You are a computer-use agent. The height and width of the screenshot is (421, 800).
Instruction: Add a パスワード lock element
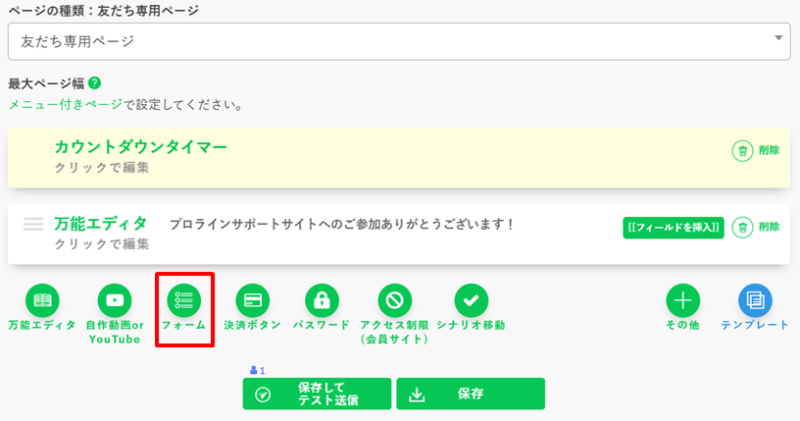pyautogui.click(x=321, y=300)
